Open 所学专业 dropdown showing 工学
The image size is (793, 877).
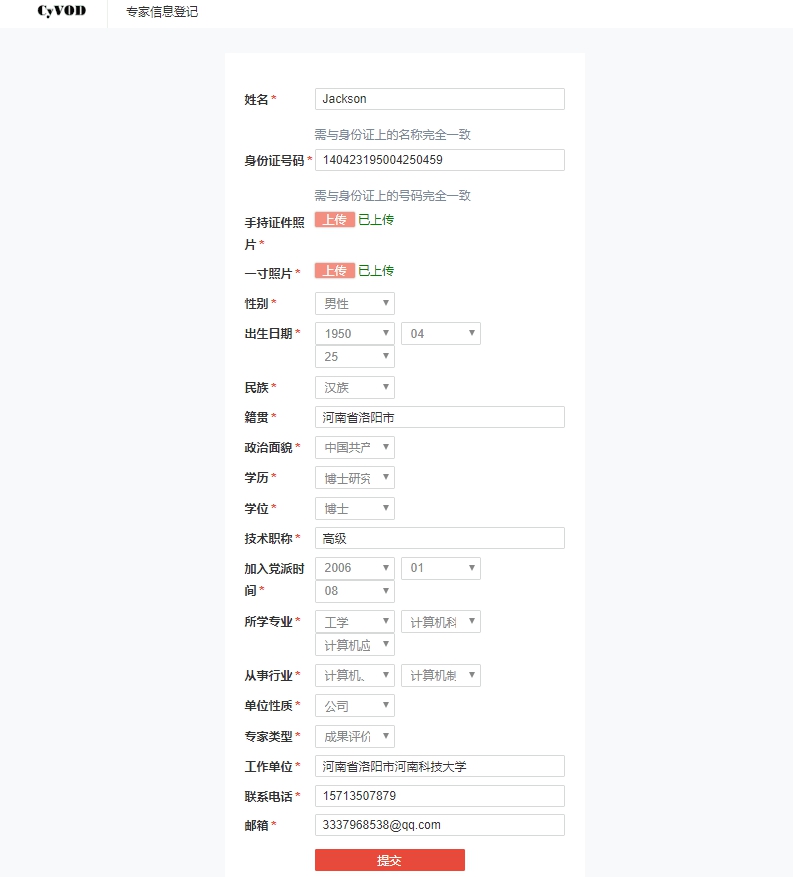(355, 622)
